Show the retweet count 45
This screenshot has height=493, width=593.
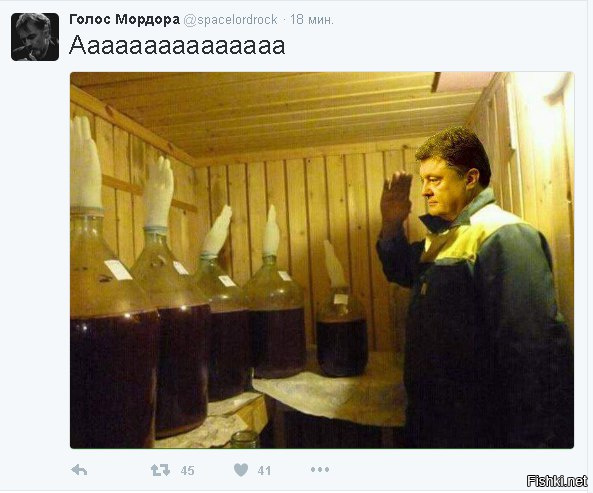coord(188,471)
